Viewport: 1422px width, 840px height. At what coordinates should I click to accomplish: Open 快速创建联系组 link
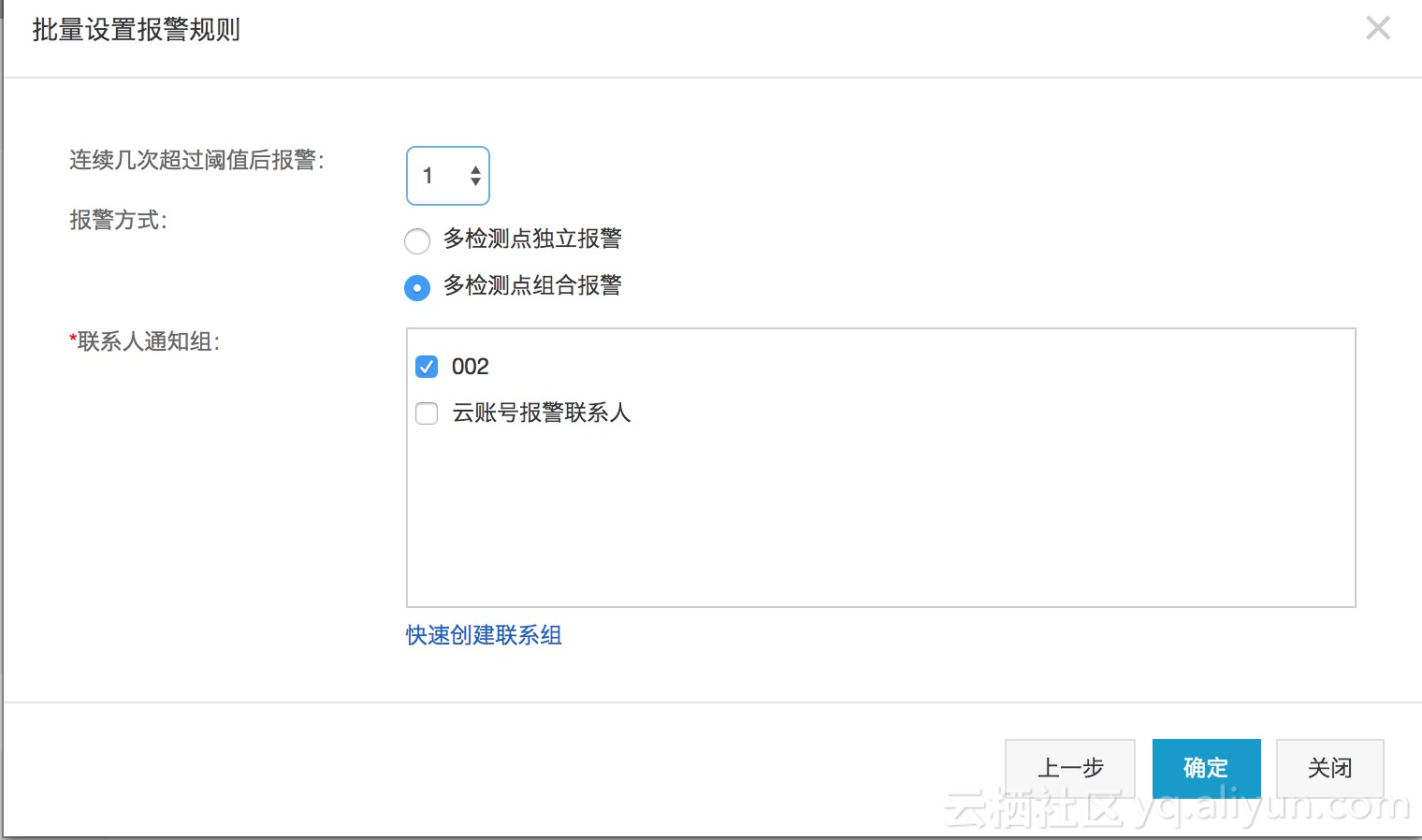483,635
